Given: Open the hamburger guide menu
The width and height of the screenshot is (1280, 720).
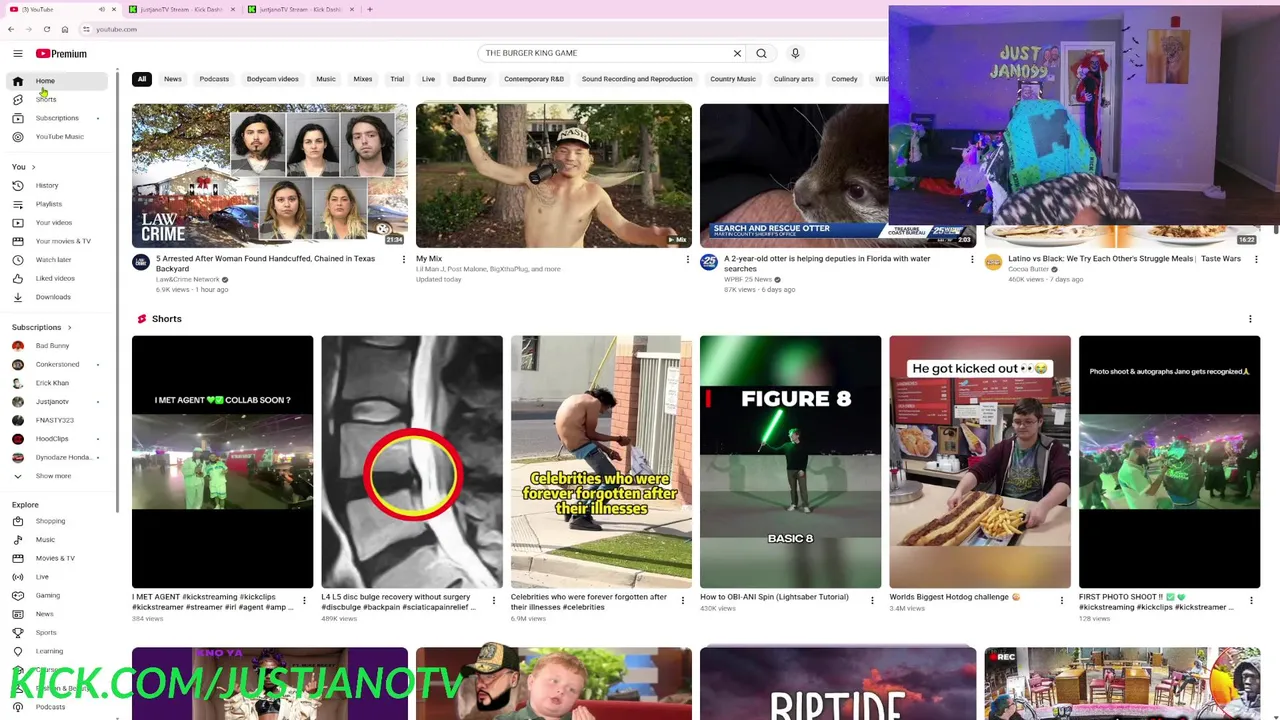Looking at the screenshot, I should tap(17, 53).
